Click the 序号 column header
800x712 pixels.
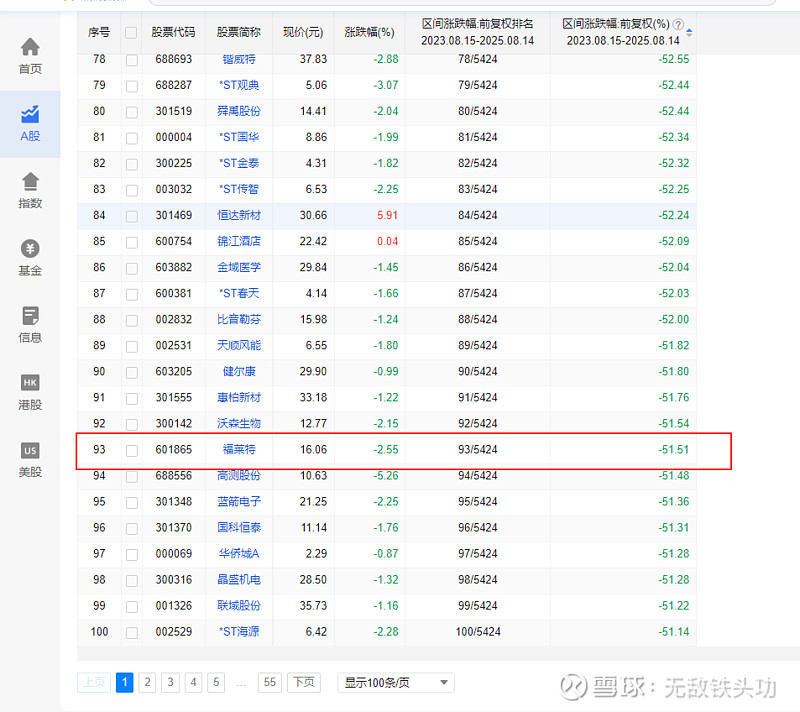99,32
